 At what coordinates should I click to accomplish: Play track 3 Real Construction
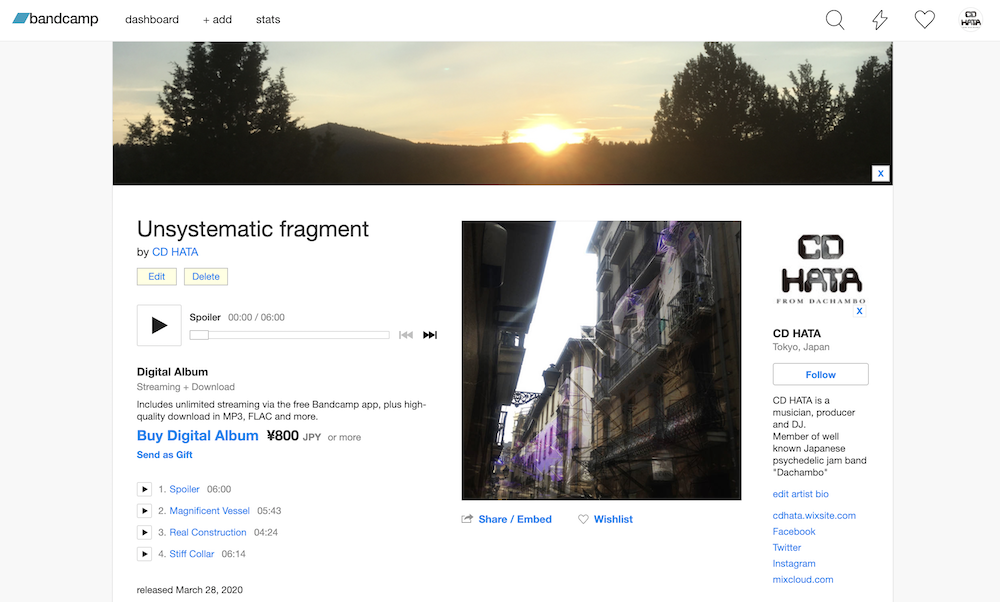144,532
